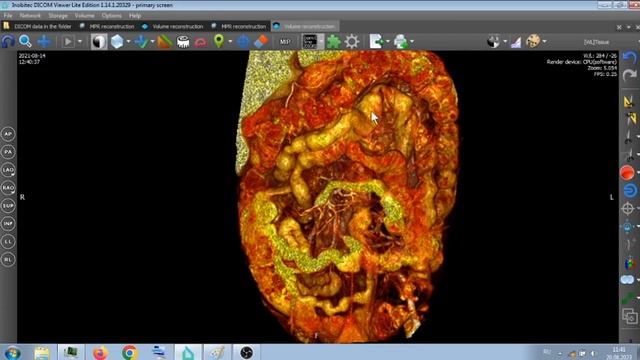Open the Windows Start menu
This screenshot has height=360, width=640.
12,352
